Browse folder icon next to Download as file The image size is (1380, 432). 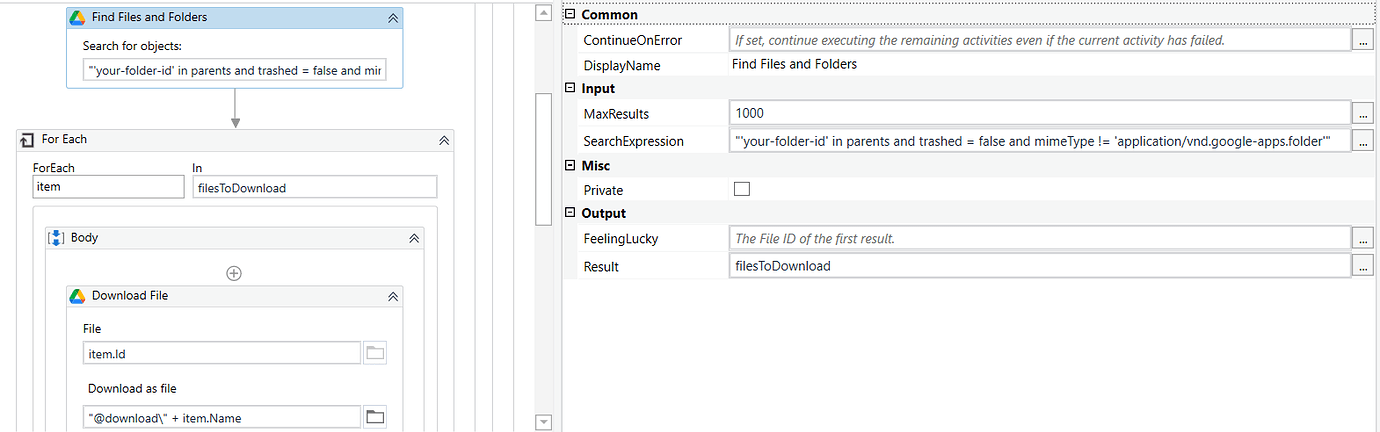376,418
